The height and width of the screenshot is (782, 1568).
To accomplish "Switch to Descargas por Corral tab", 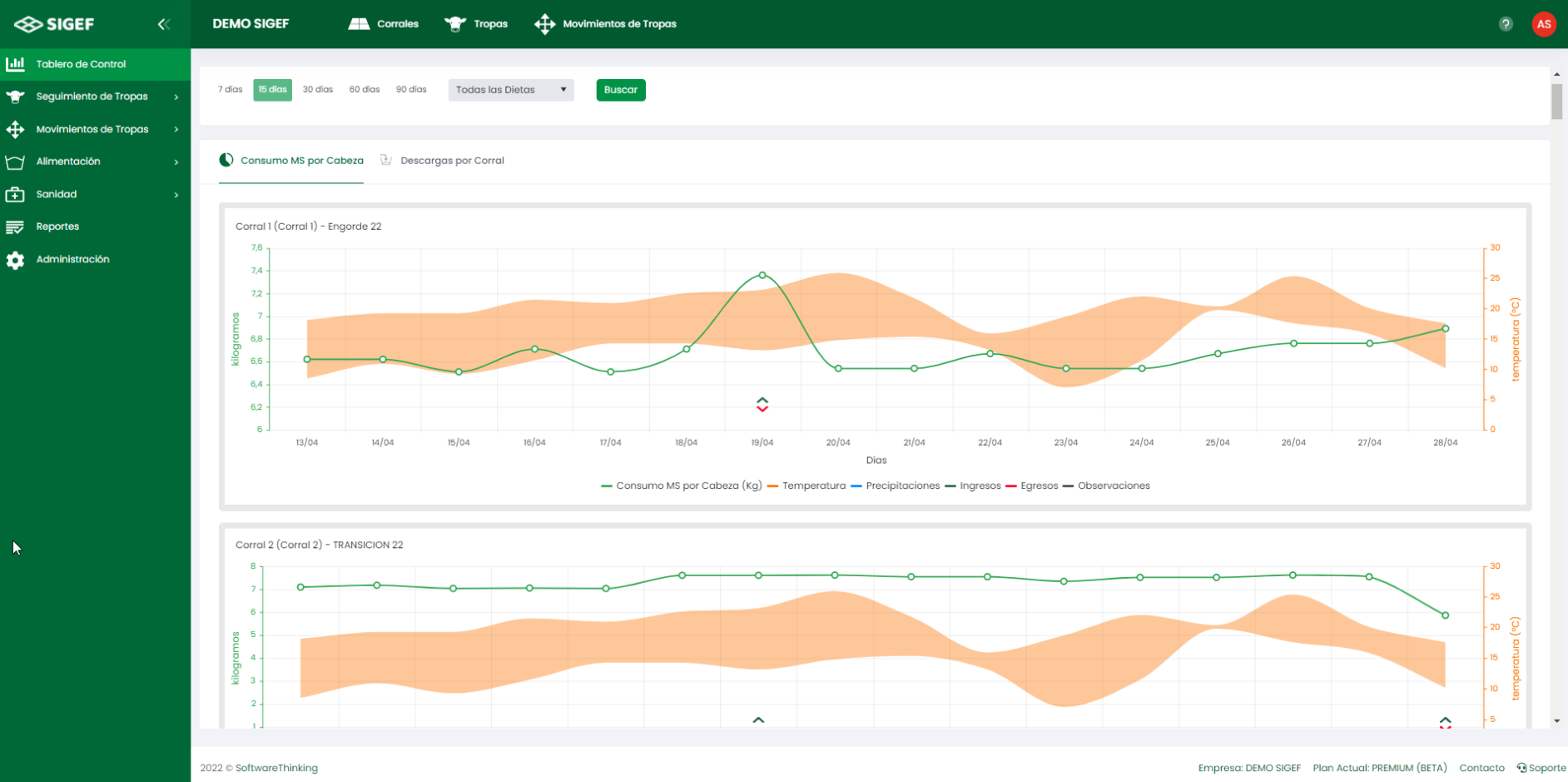I will pyautogui.click(x=451, y=161).
